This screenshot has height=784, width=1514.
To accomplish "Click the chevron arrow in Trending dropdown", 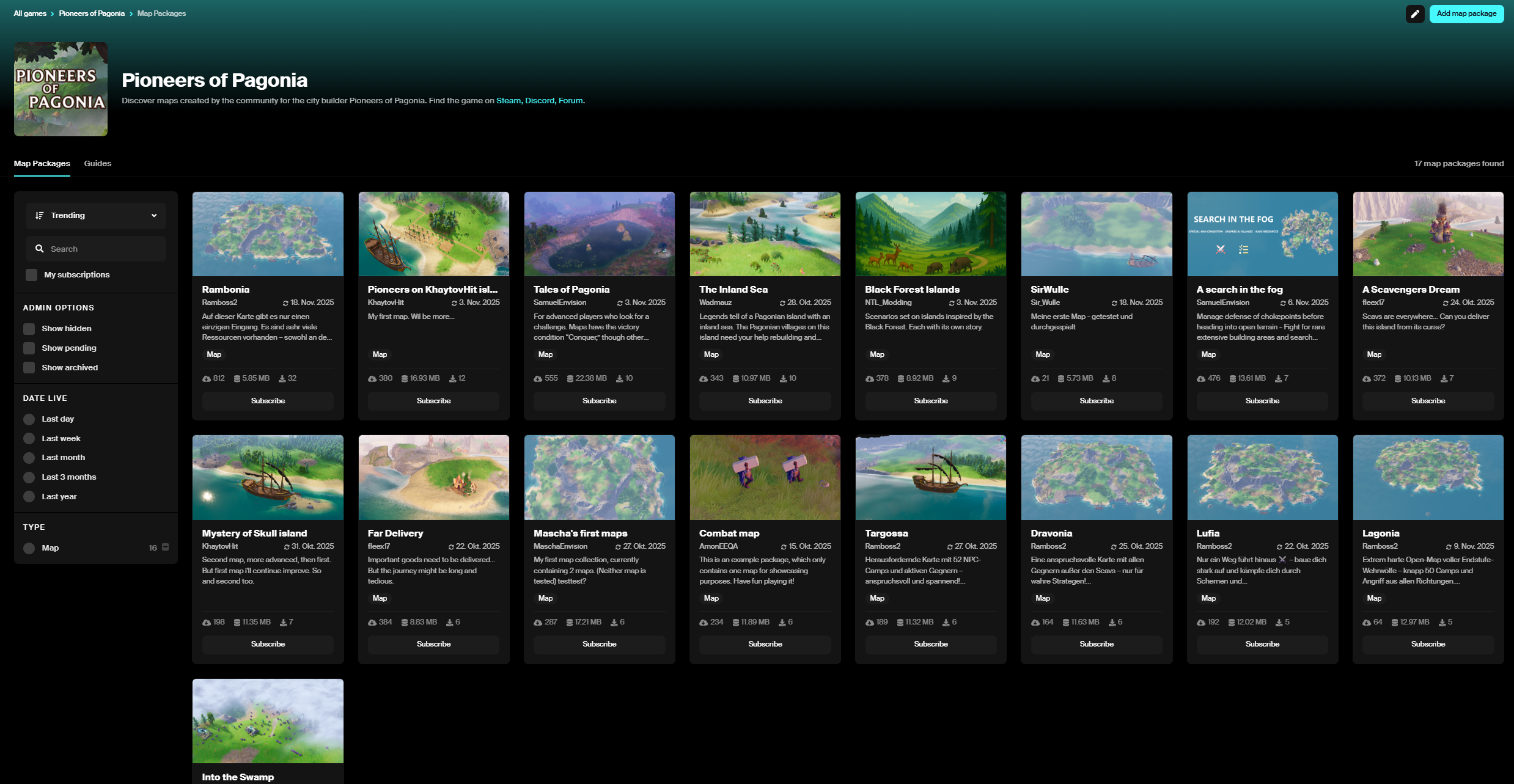I will (154, 216).
